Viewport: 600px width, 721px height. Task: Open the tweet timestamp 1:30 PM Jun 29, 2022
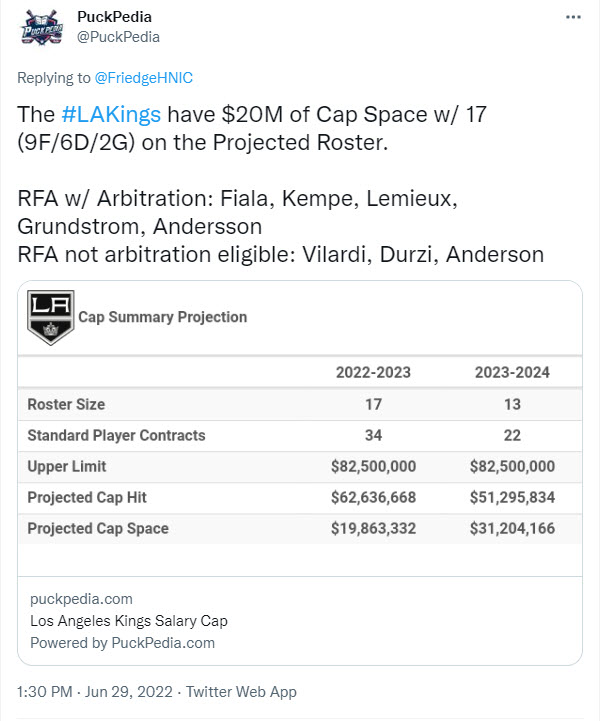click(x=95, y=692)
